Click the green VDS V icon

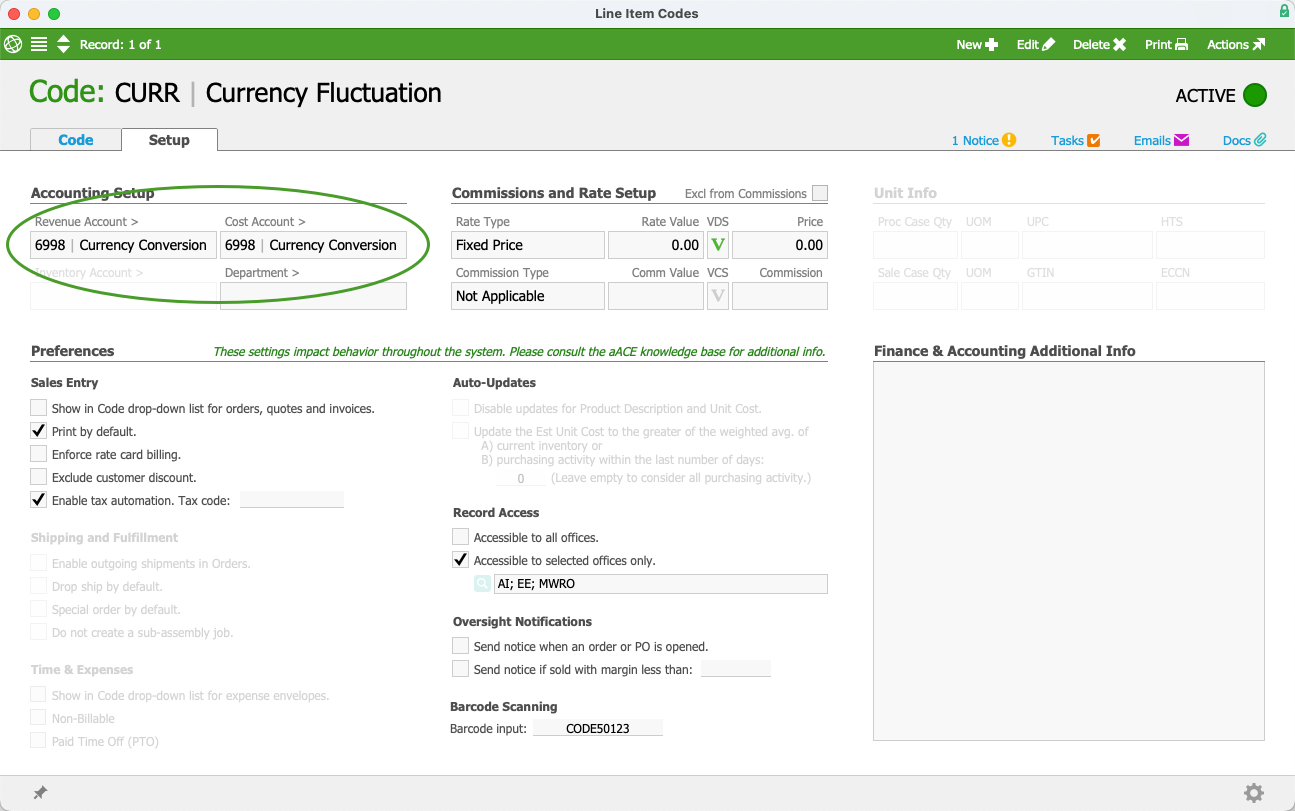point(718,245)
